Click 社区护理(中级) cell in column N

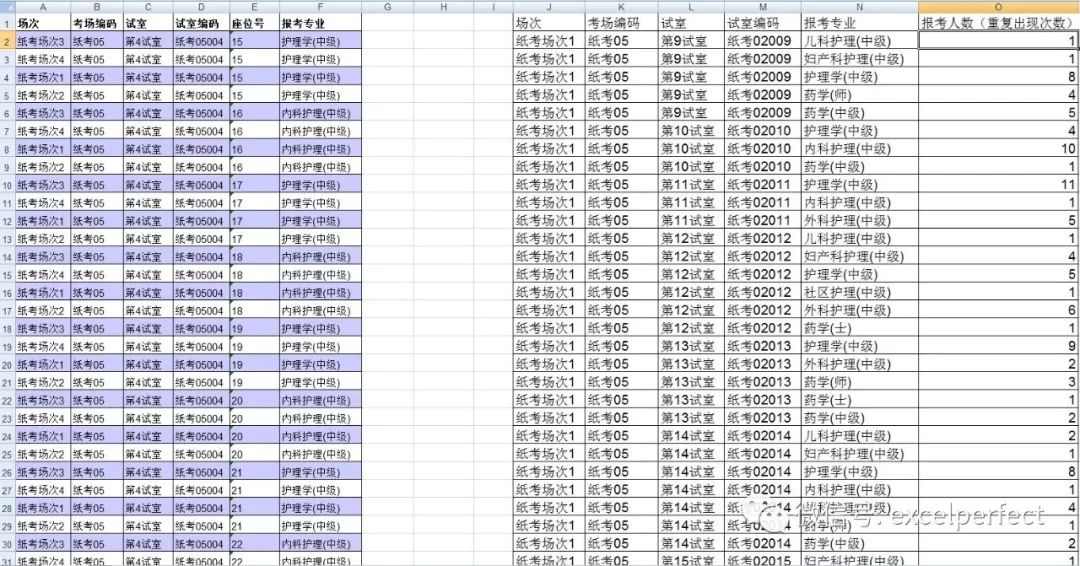860,292
